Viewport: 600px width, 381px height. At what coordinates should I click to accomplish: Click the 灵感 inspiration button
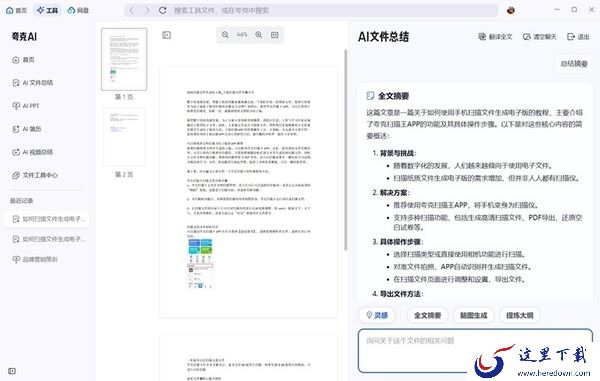pyautogui.click(x=377, y=315)
